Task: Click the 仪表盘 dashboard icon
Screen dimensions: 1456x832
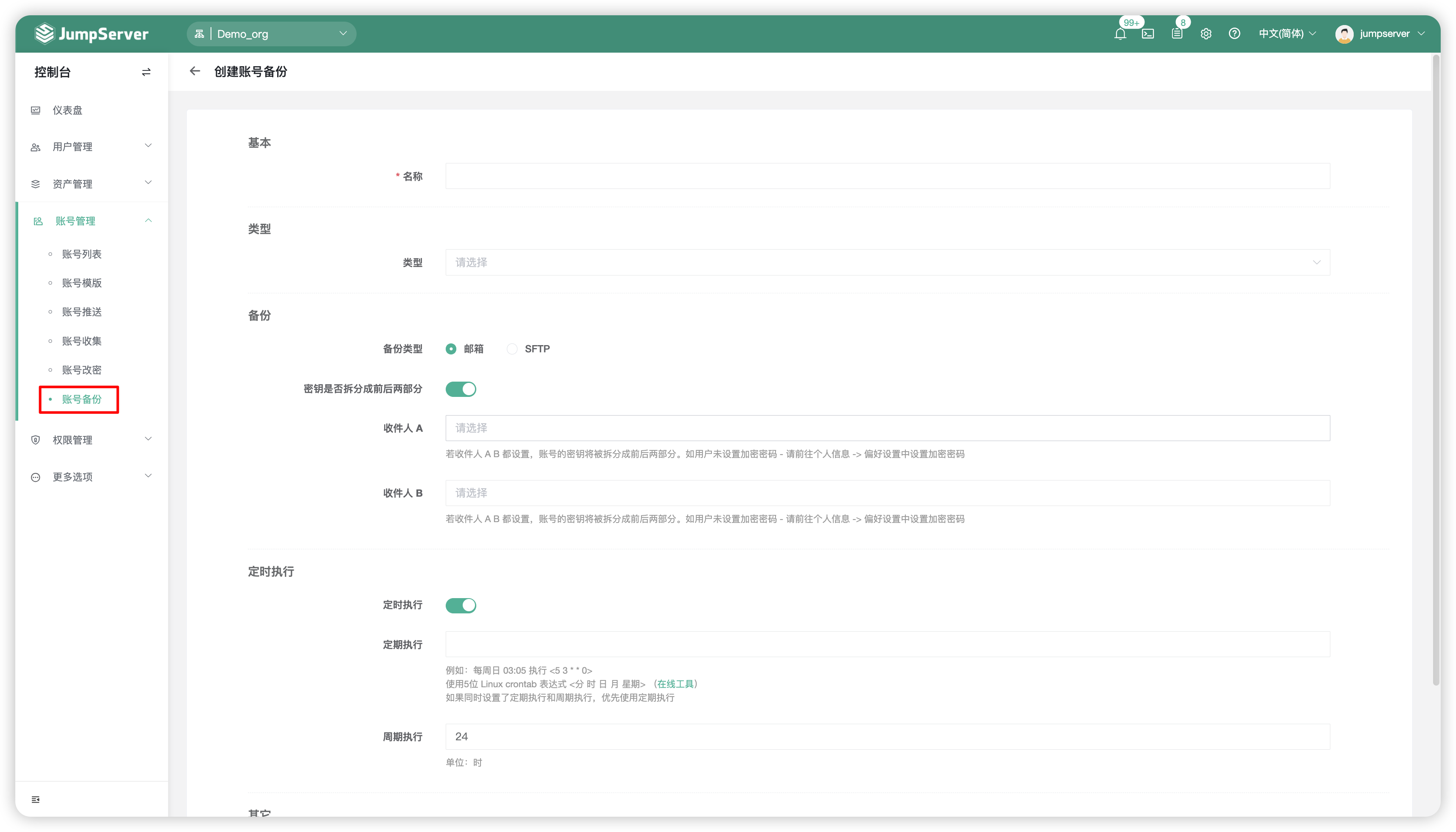Action: (35, 110)
